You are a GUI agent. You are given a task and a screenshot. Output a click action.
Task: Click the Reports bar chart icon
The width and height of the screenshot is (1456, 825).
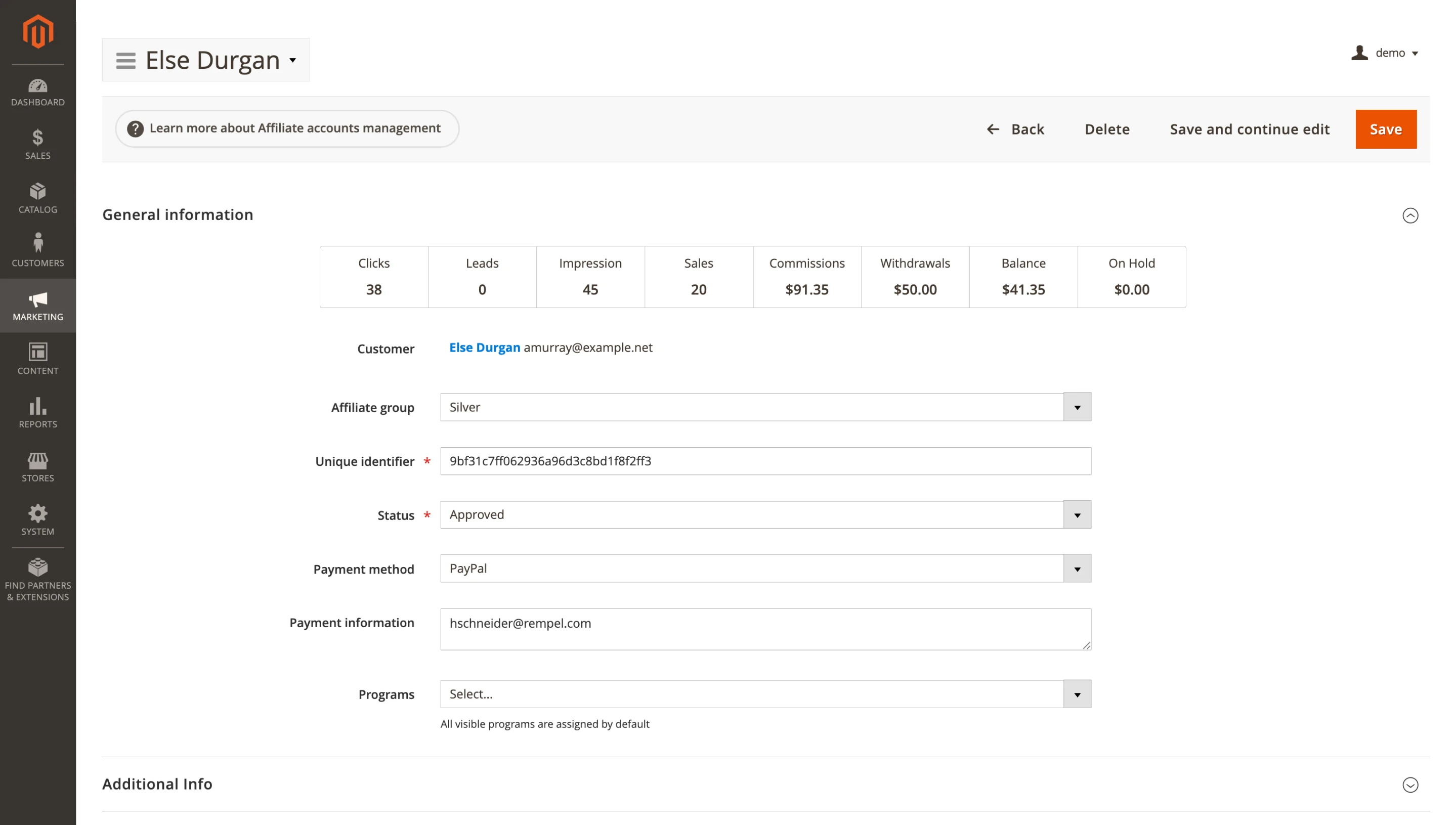pos(37,410)
